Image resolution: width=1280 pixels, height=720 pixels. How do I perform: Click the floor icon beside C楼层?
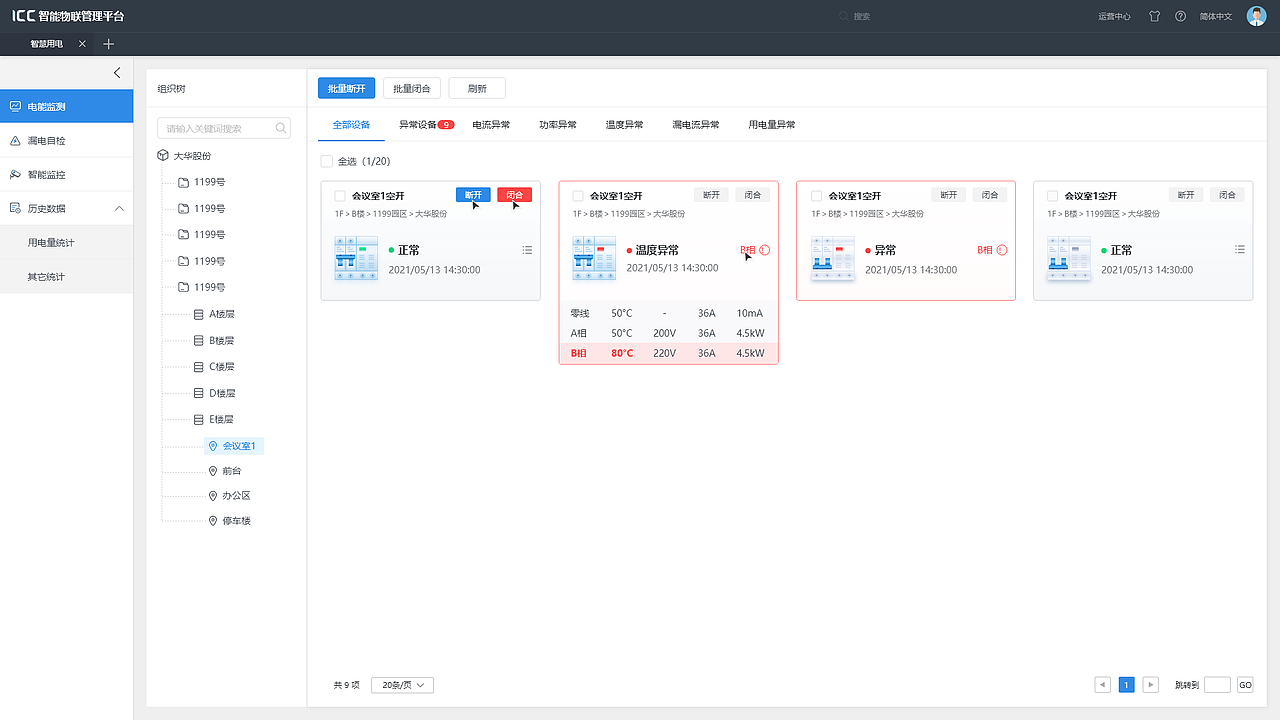click(x=198, y=367)
